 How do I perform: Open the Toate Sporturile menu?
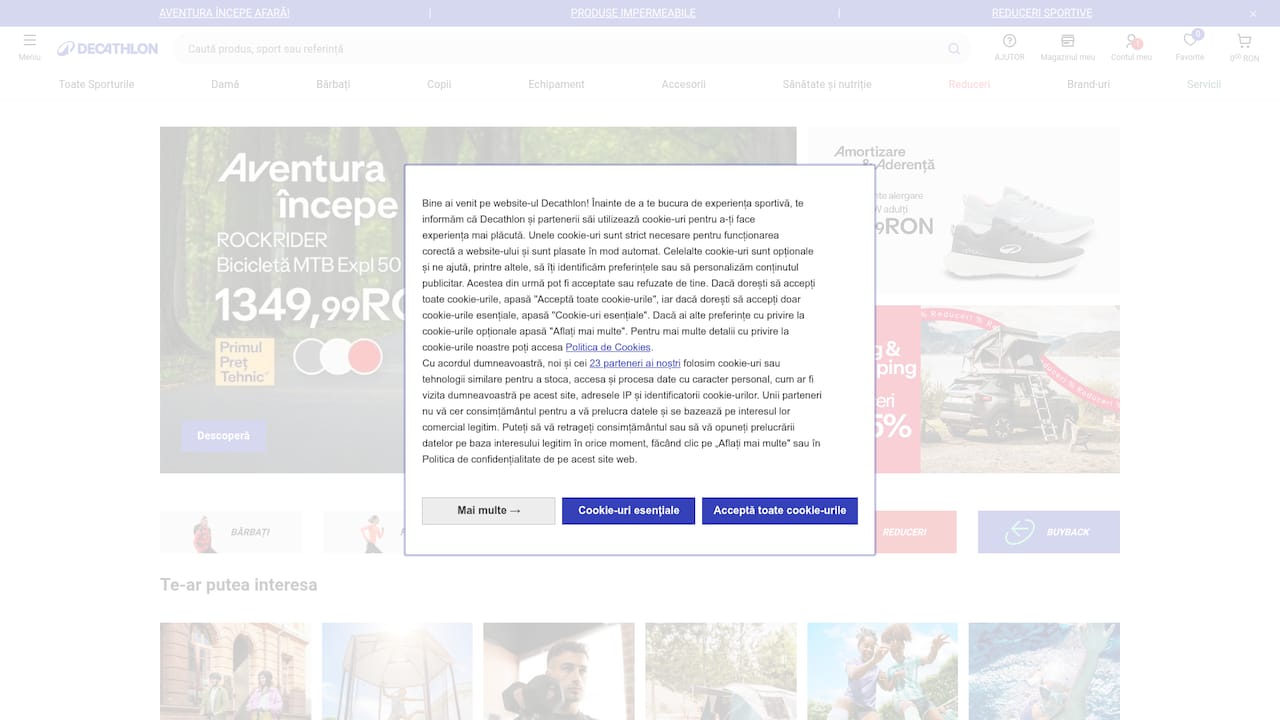click(x=96, y=84)
